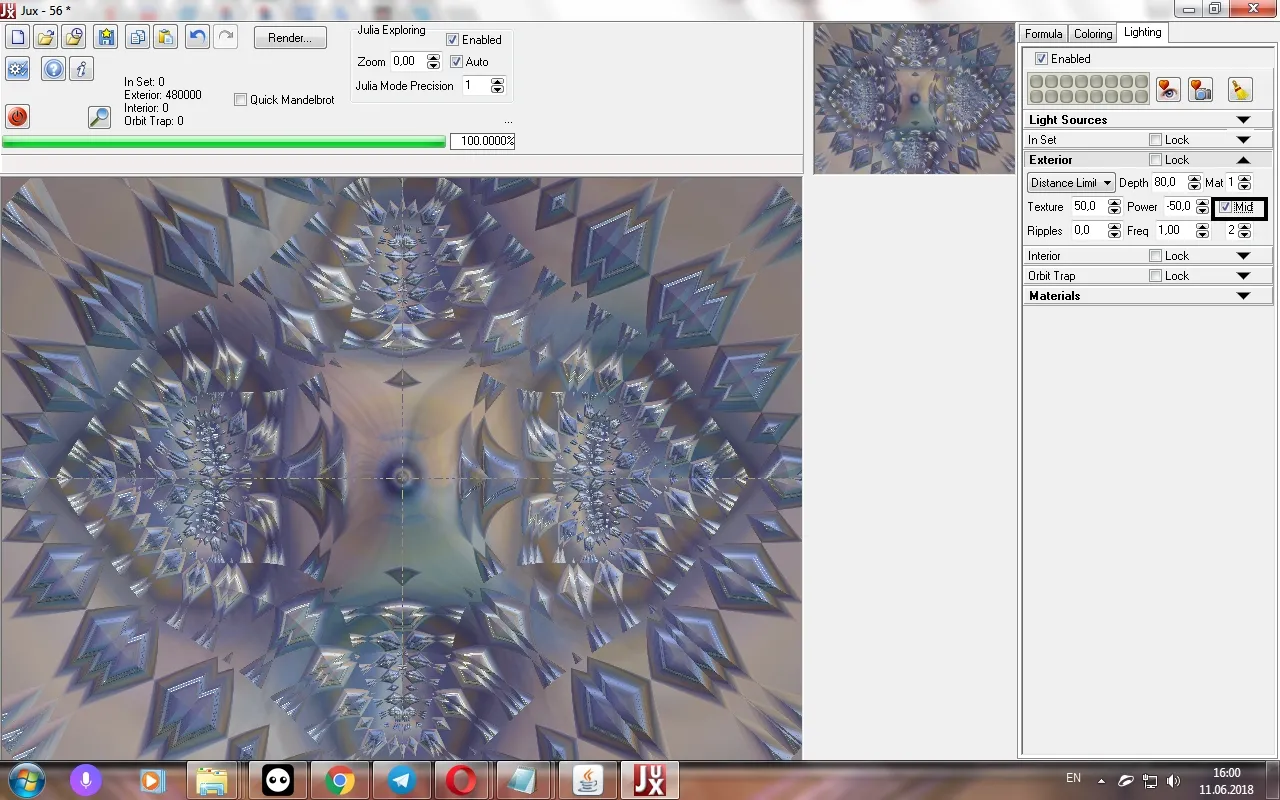Switch to the Formula tab
This screenshot has height=800, width=1280.
(x=1043, y=34)
